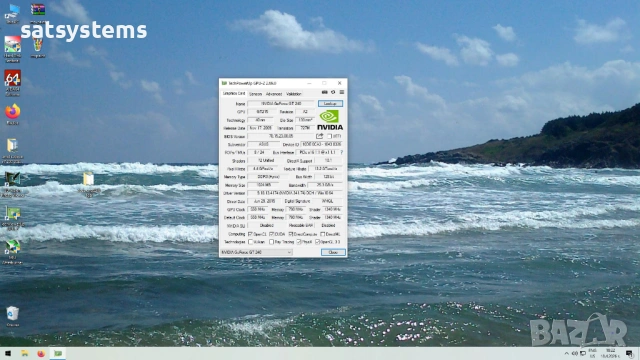Screen dimensions: 640x360
Task: Toggle the OpenGL checkbox
Action: [x=318, y=242]
